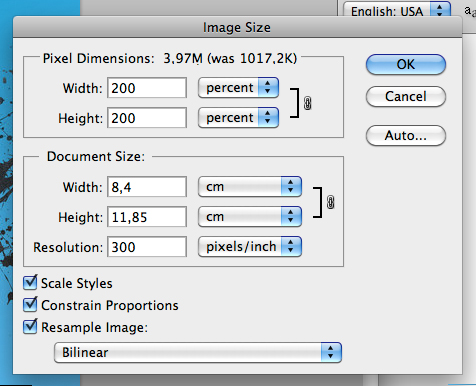Open the pixels/inch resolution unit dropdown
Image resolution: width=476 pixels, height=386 pixels.
(x=250, y=247)
